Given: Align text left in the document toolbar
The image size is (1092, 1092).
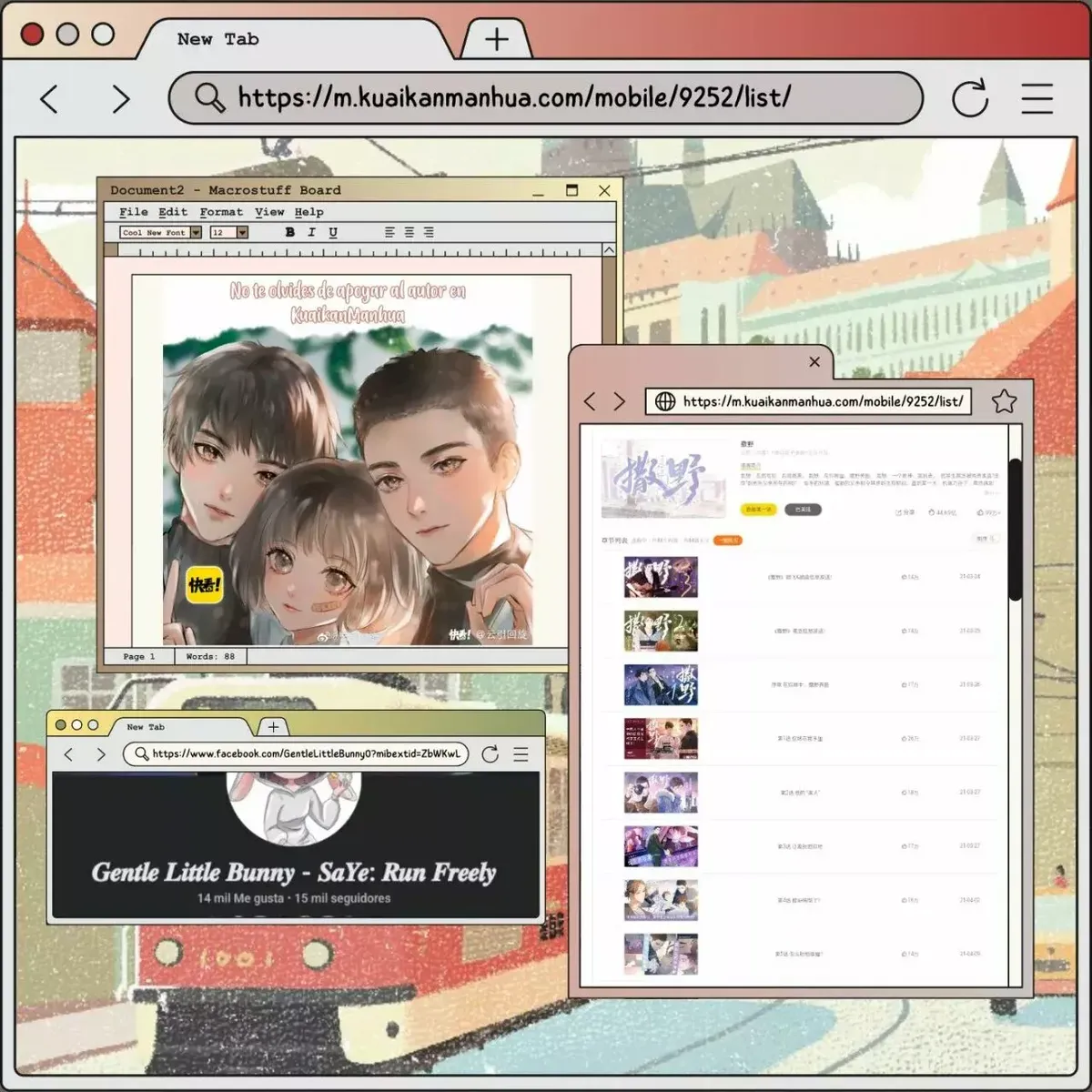Looking at the screenshot, I should click(x=389, y=232).
